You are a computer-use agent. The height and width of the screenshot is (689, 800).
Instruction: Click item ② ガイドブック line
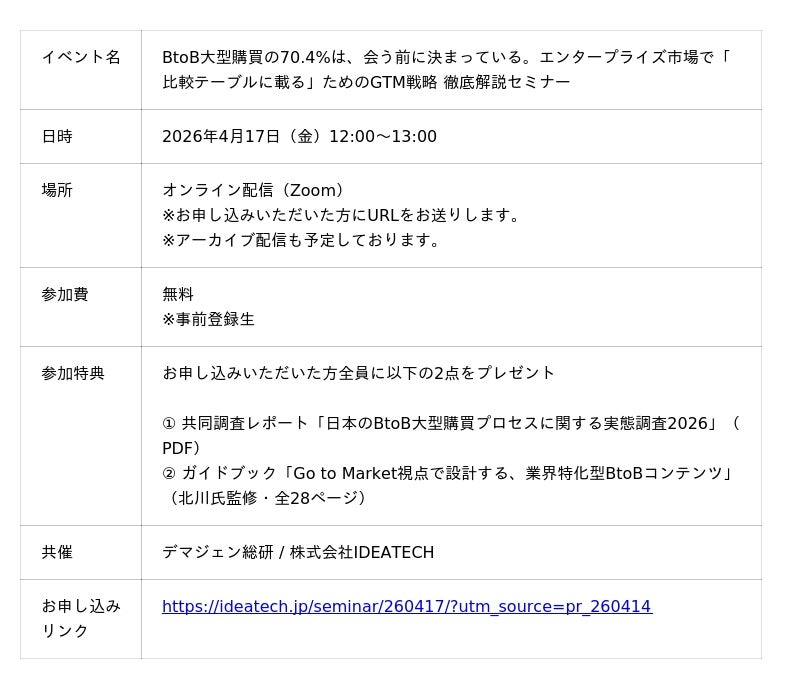coord(447,473)
